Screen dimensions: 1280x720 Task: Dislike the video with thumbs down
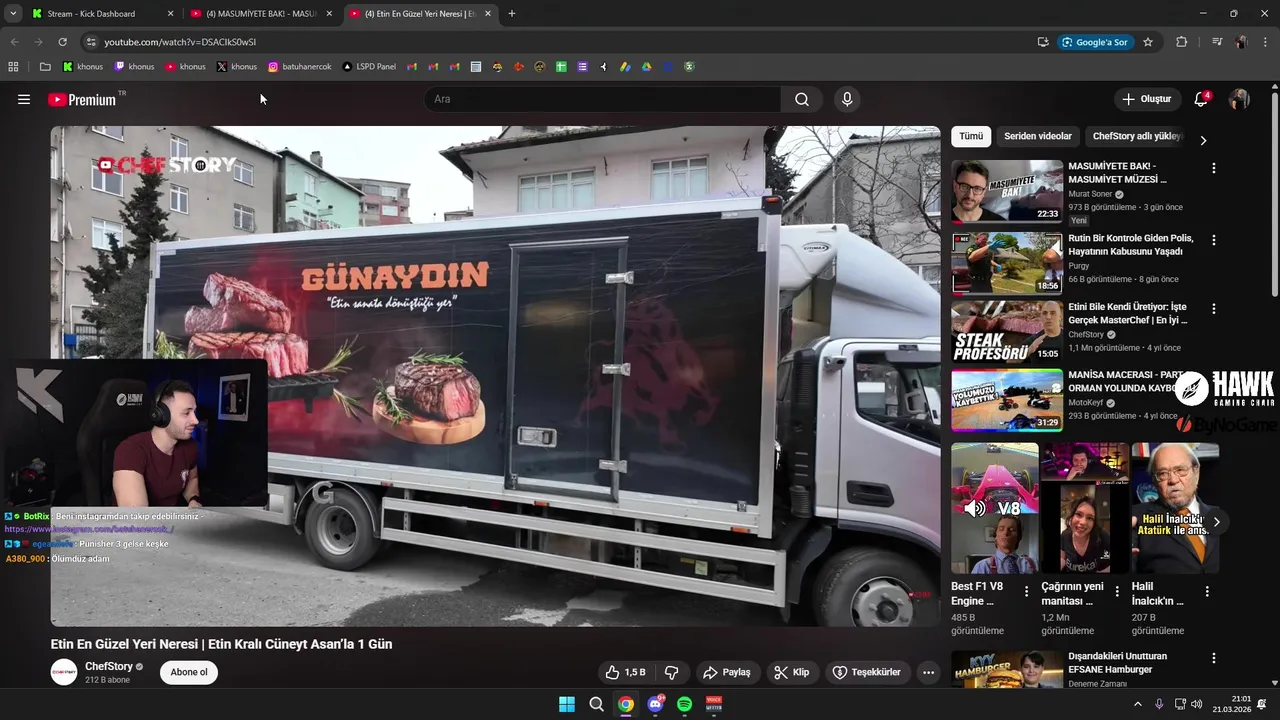pyautogui.click(x=672, y=672)
